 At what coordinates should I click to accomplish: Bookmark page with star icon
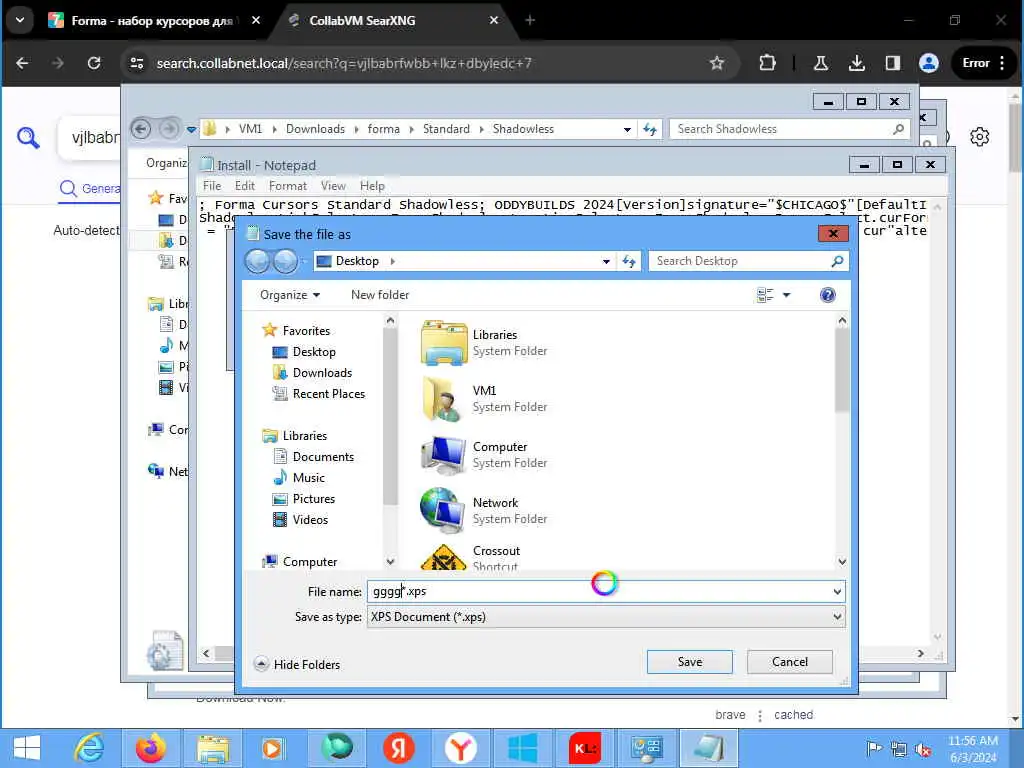coord(716,63)
